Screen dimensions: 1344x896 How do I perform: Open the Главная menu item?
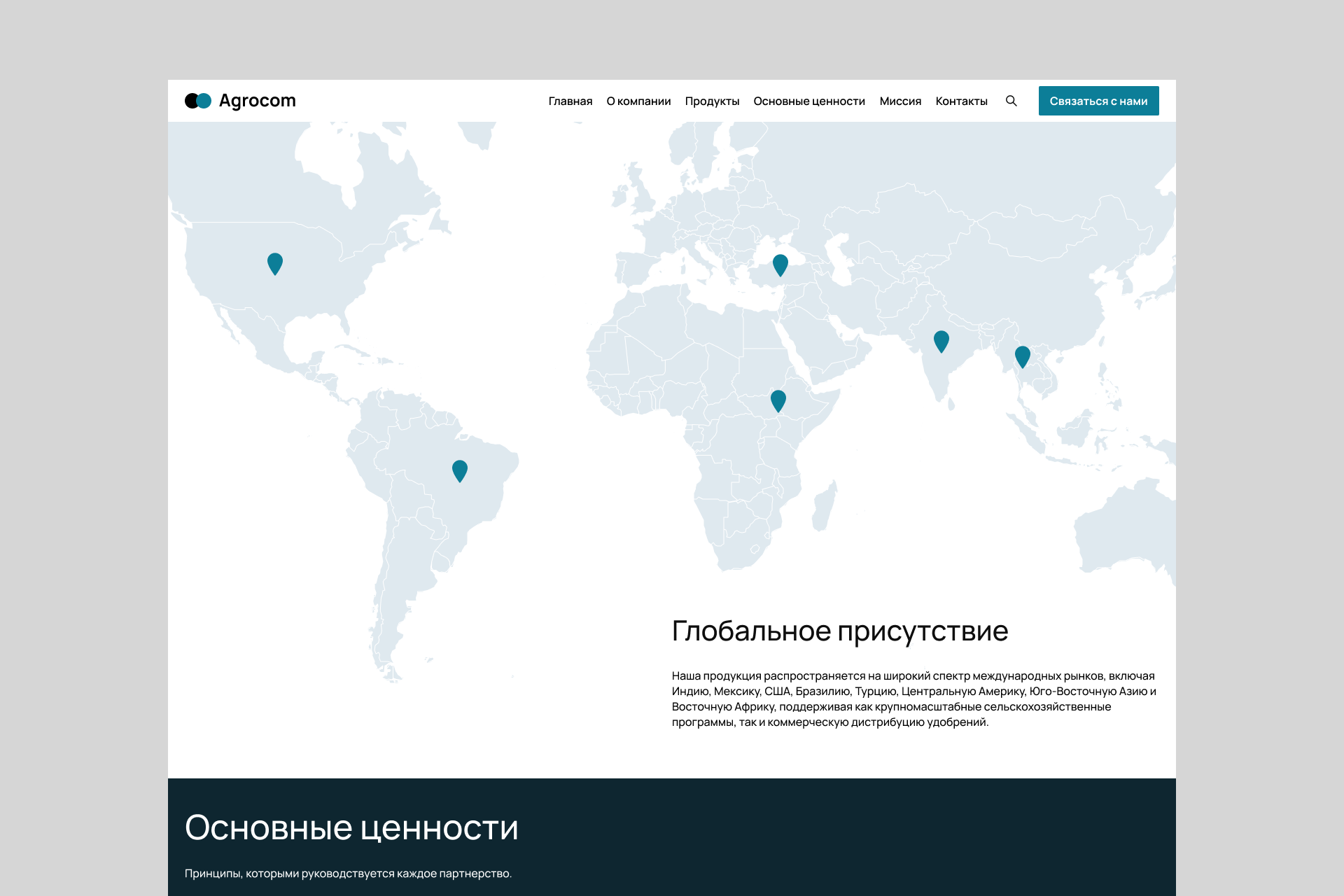tap(570, 101)
